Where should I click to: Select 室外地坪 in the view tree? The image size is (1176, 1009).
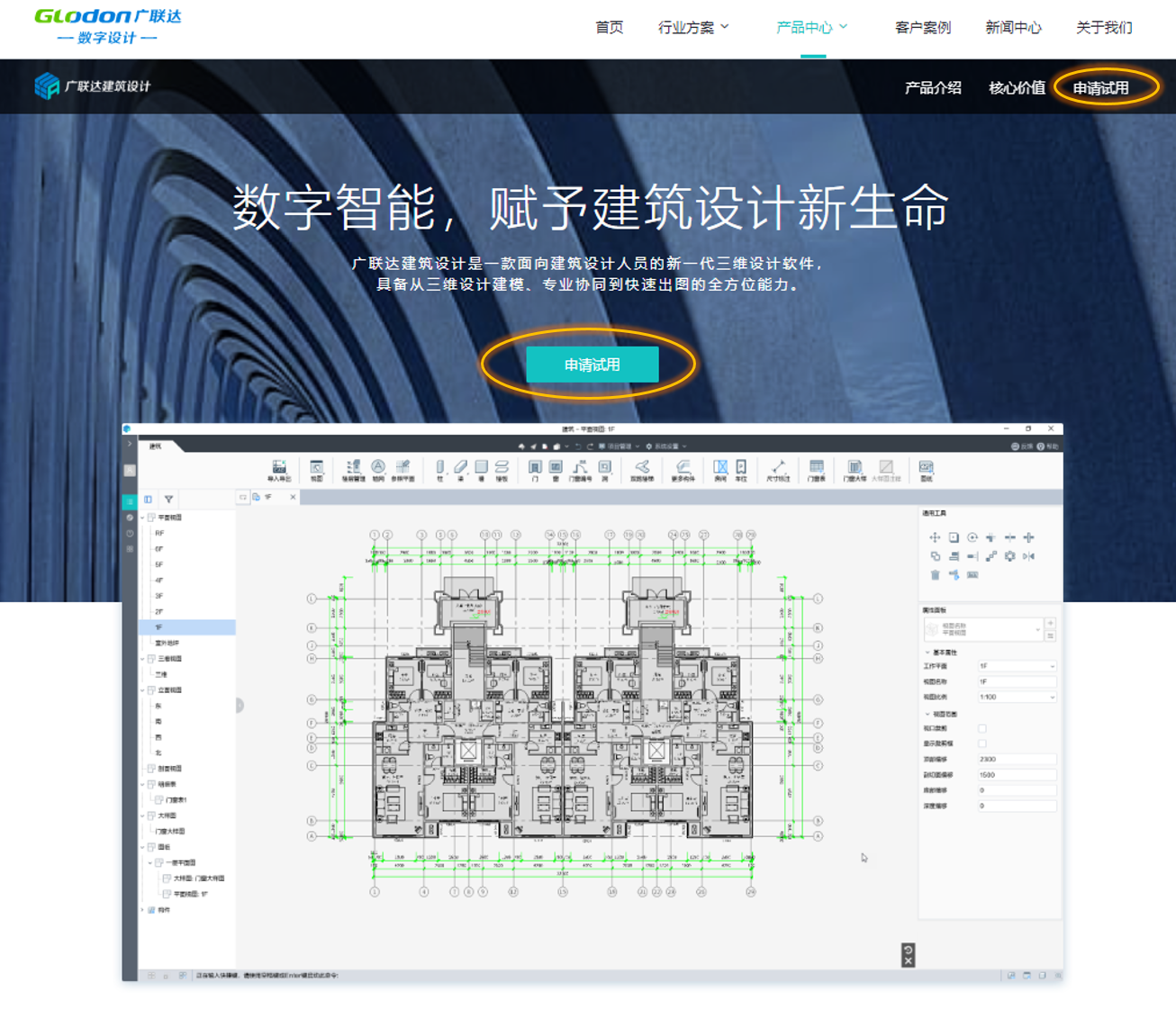coord(167,644)
